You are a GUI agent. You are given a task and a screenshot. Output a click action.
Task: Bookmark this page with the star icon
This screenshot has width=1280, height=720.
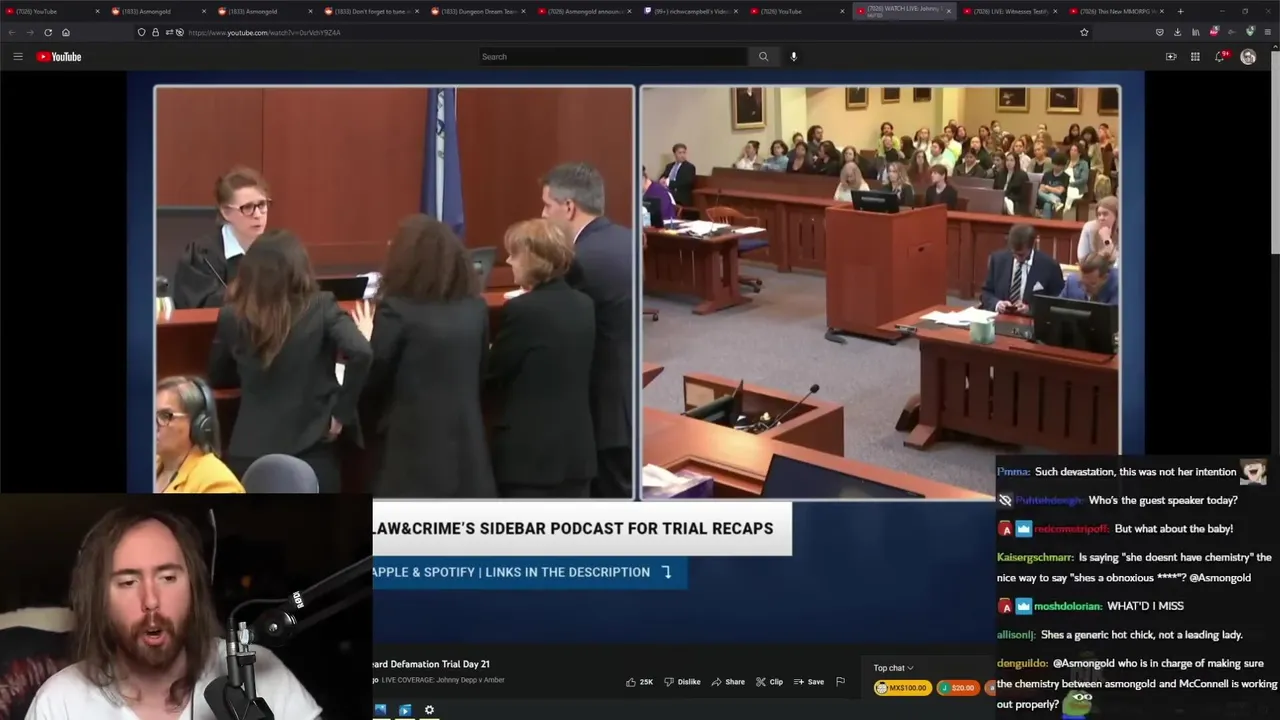click(1084, 32)
